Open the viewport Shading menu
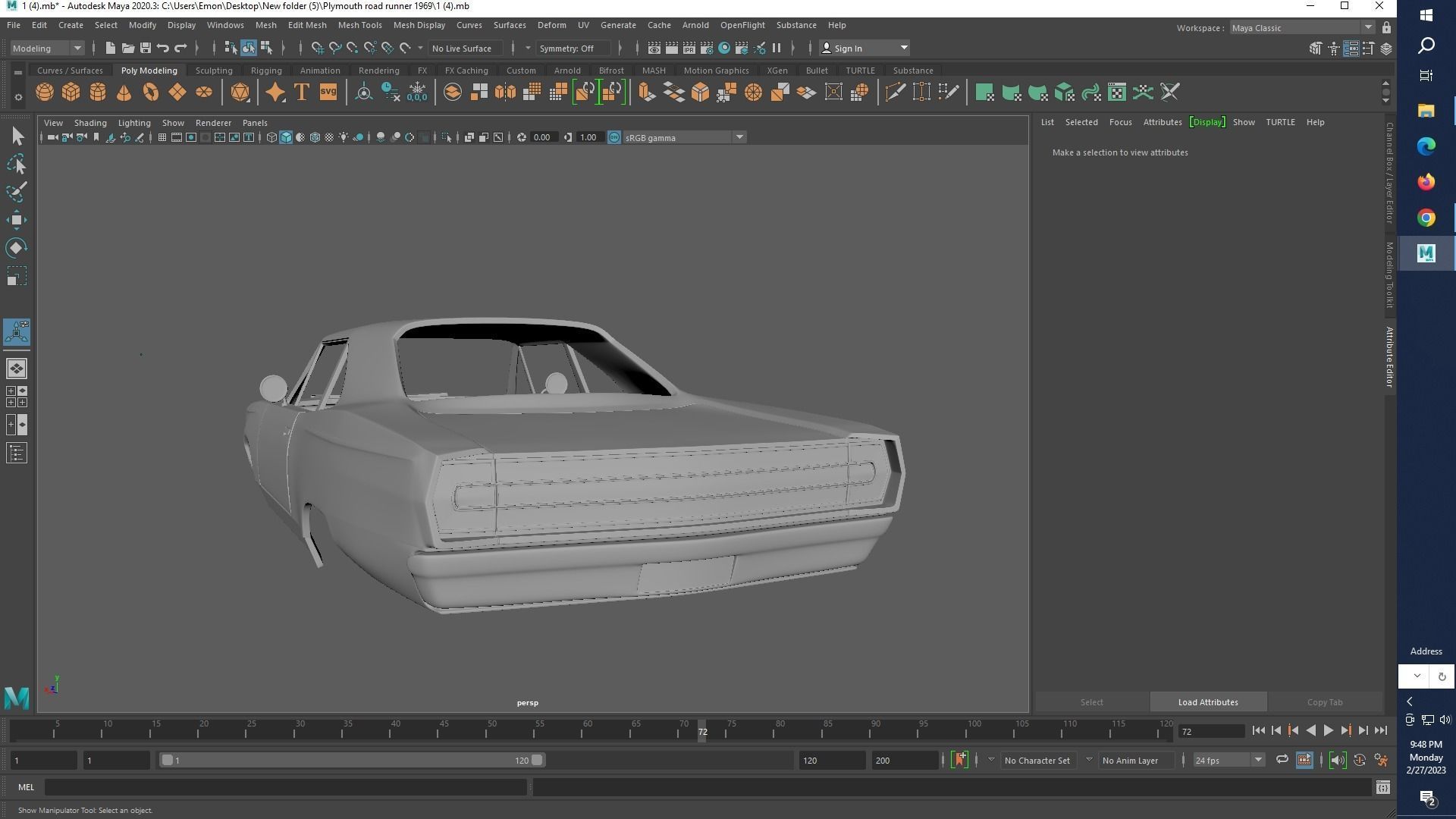The image size is (1456, 819). coord(90,123)
